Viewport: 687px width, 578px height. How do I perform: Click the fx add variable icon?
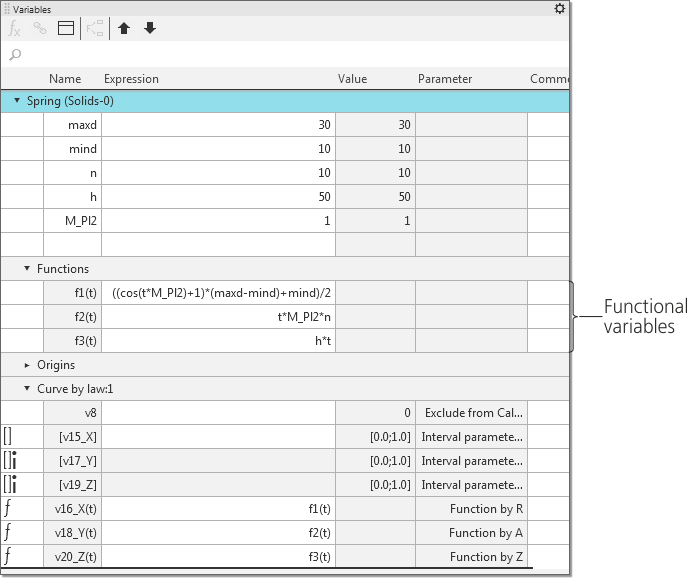click(x=15, y=29)
